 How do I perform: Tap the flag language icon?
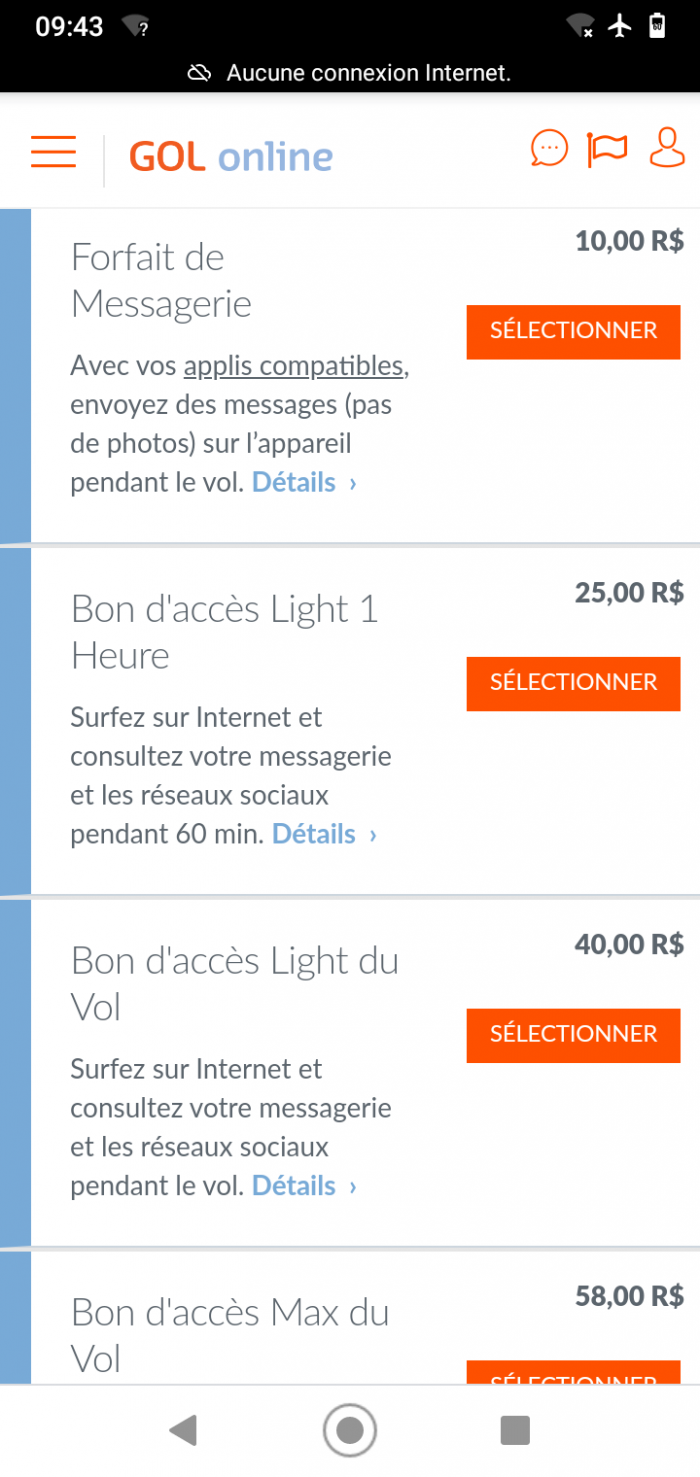(607, 150)
